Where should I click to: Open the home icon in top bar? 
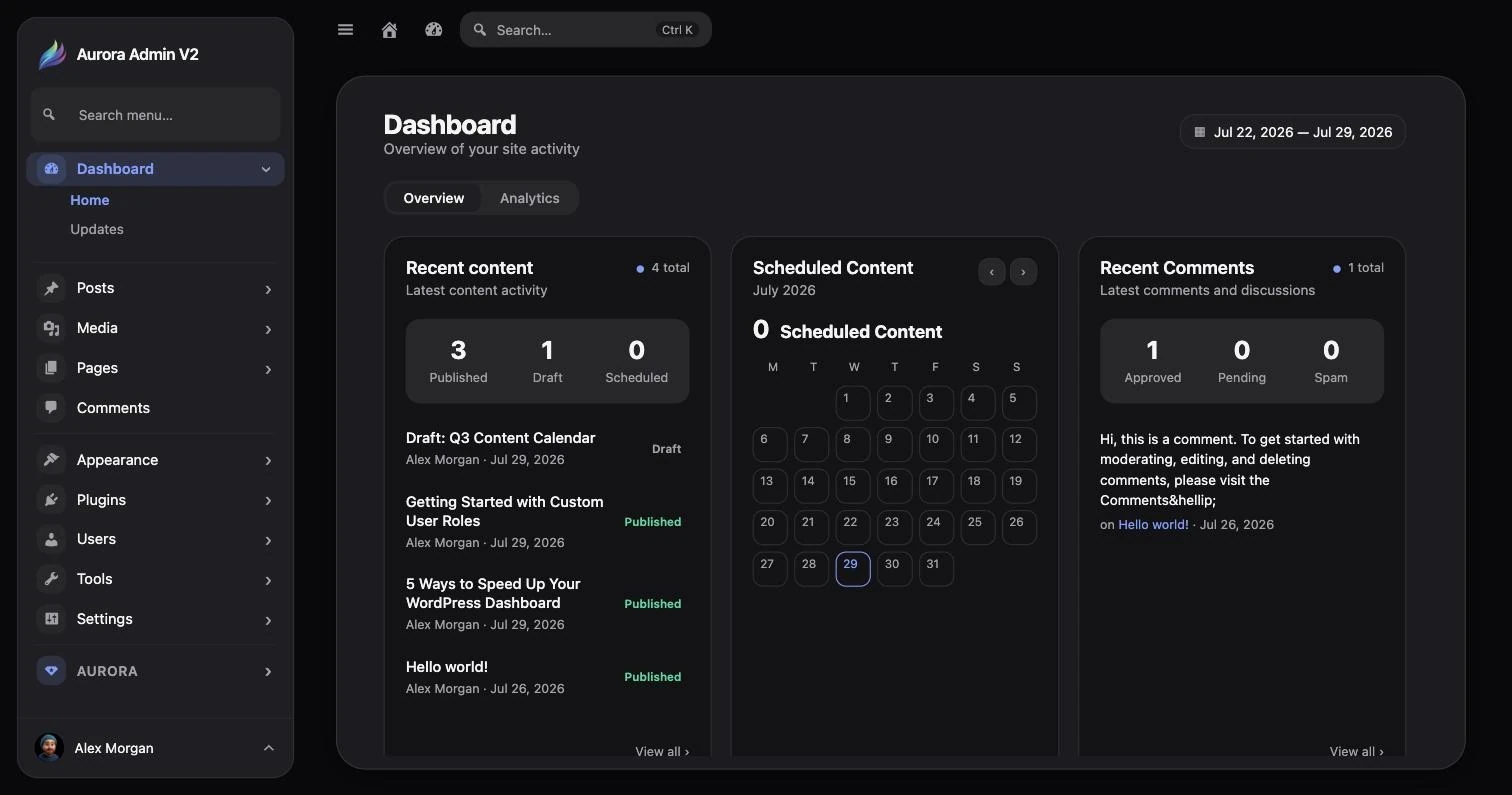[x=390, y=30]
